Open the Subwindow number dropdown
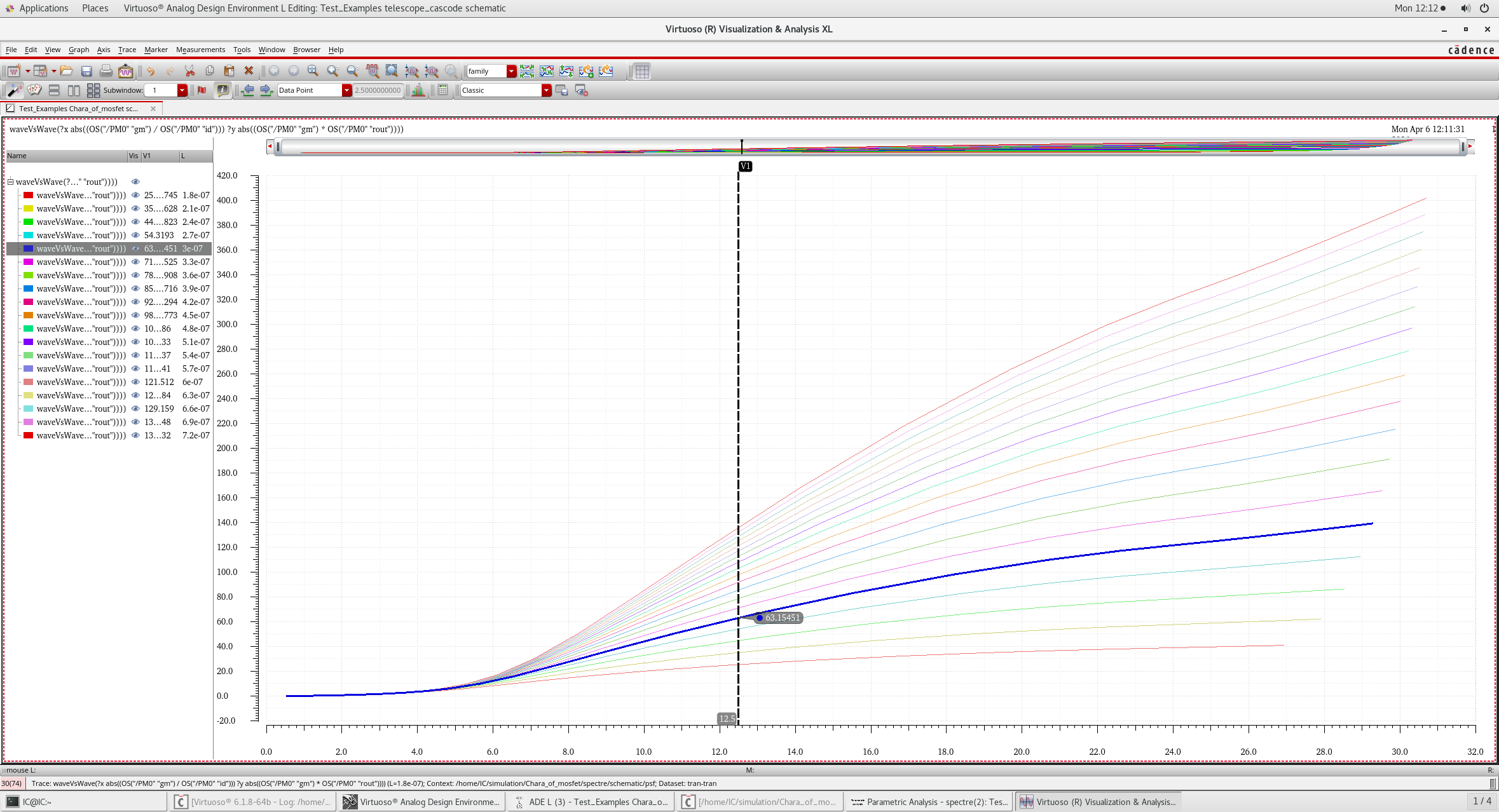The height and width of the screenshot is (812, 1499). 182,90
